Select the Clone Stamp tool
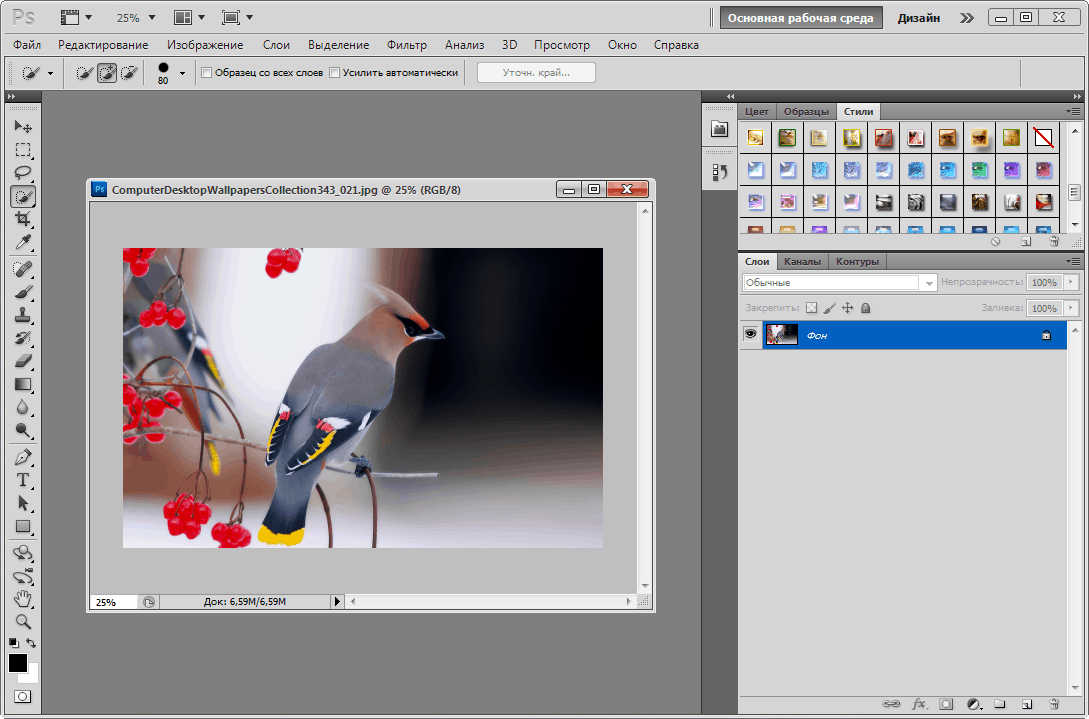1089x719 pixels. point(23,315)
